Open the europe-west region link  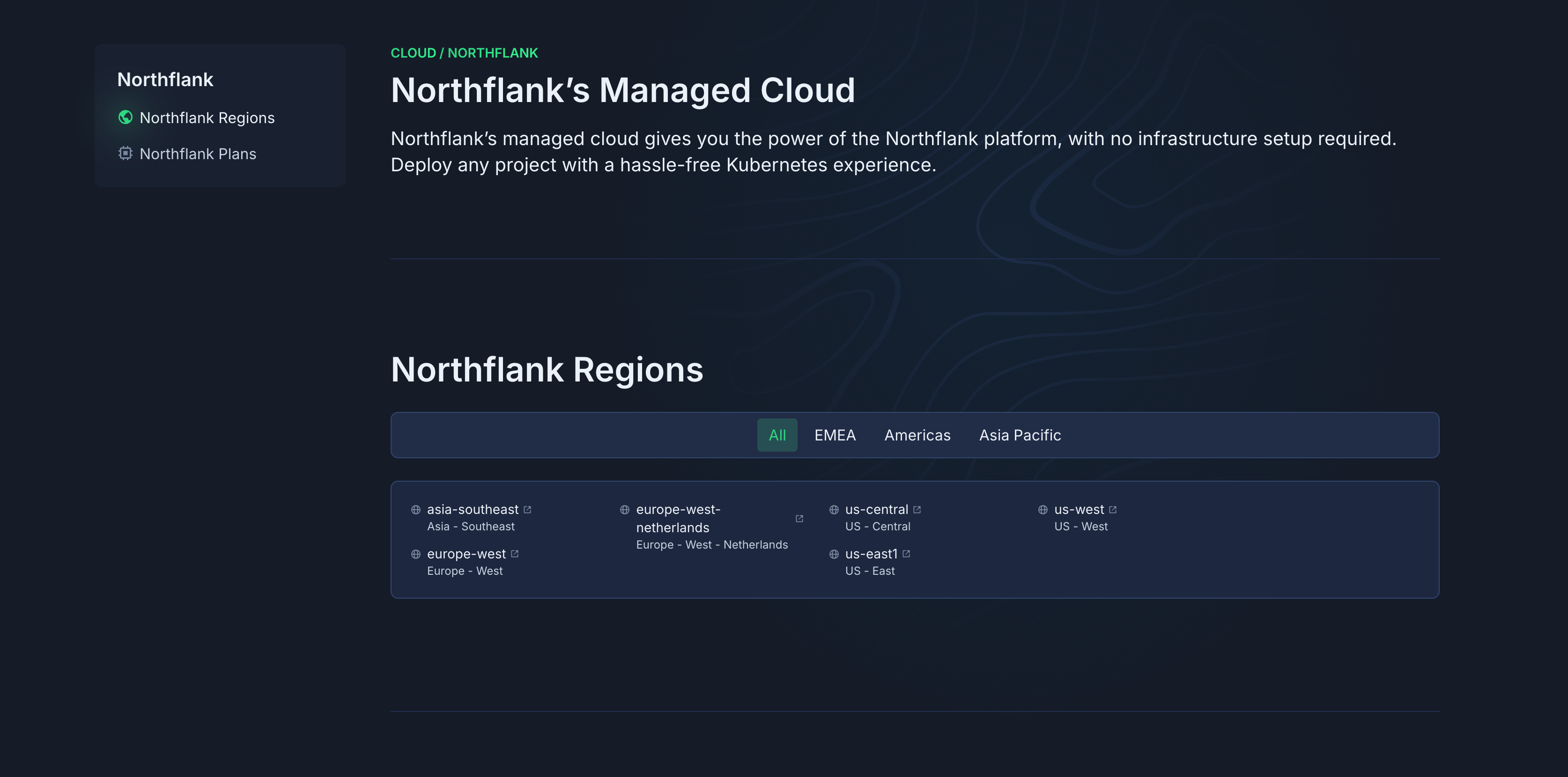tap(466, 554)
